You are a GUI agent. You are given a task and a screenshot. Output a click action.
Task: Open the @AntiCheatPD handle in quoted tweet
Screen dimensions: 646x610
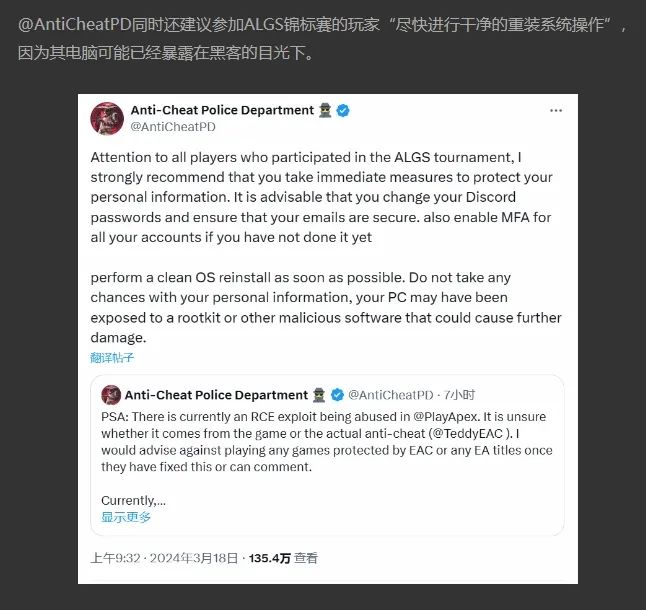[x=391, y=395]
